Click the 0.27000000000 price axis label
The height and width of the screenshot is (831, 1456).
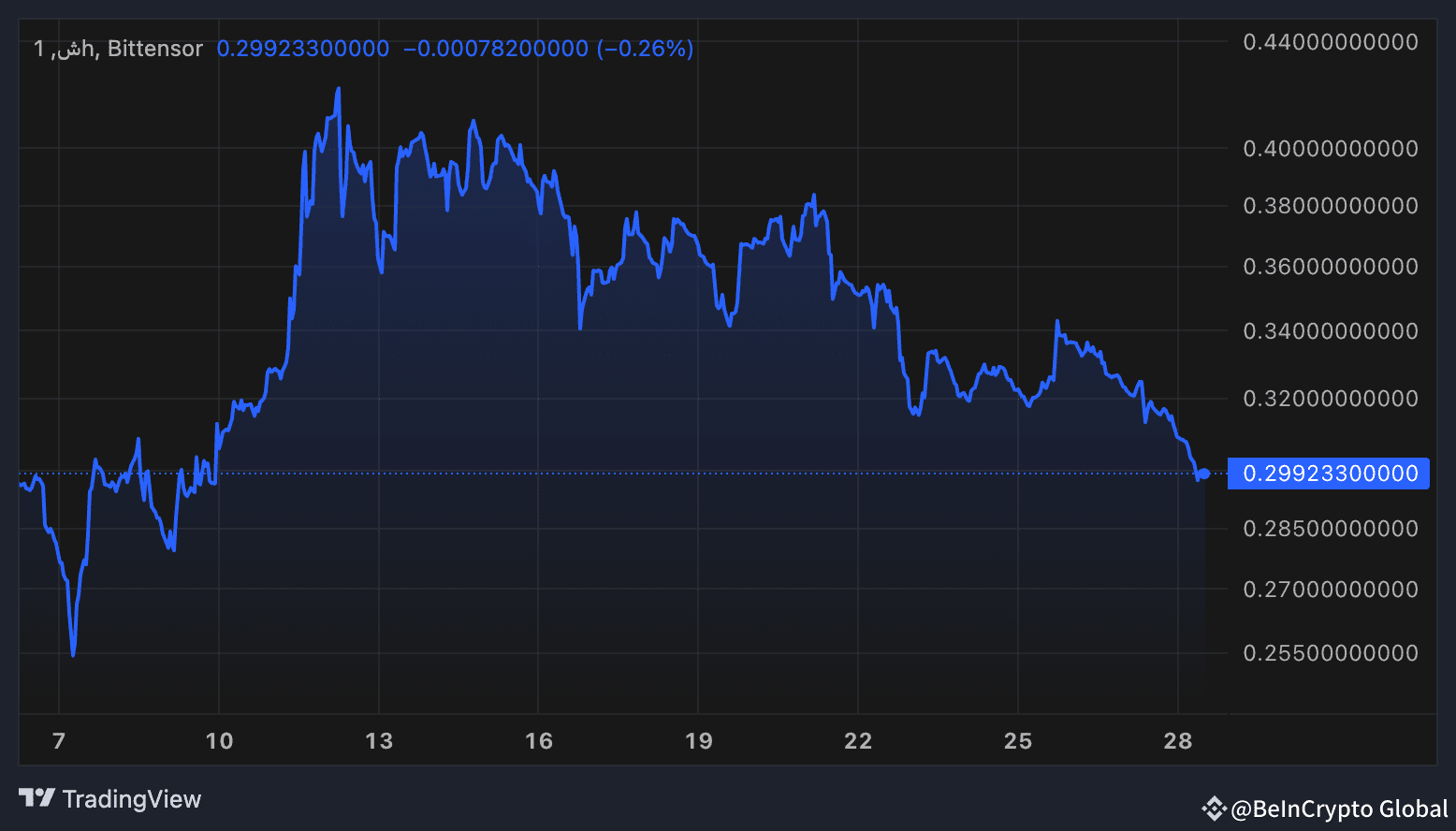pos(1331,590)
